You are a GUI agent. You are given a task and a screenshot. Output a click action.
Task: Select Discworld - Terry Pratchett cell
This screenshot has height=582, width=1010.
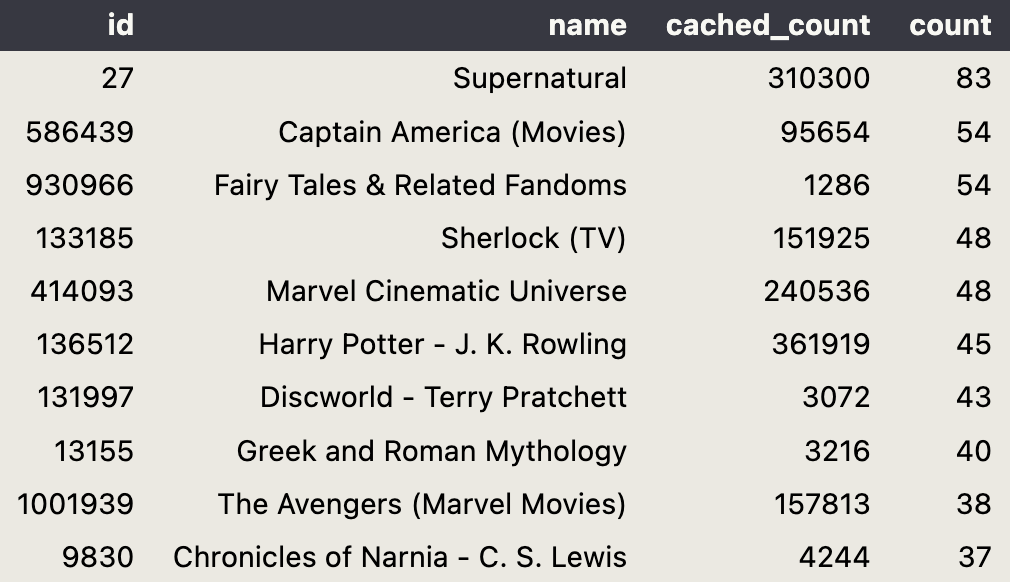(x=443, y=397)
